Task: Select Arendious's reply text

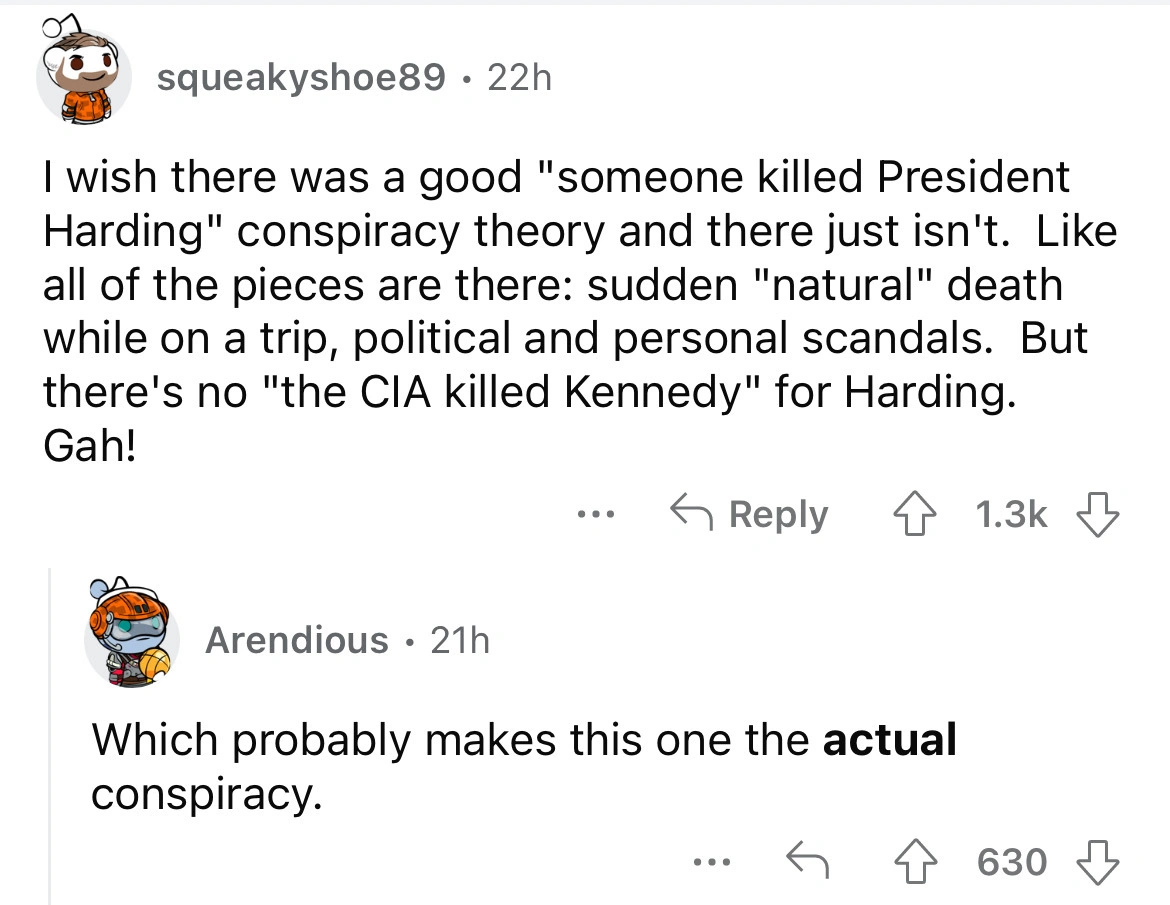Action: (x=520, y=765)
